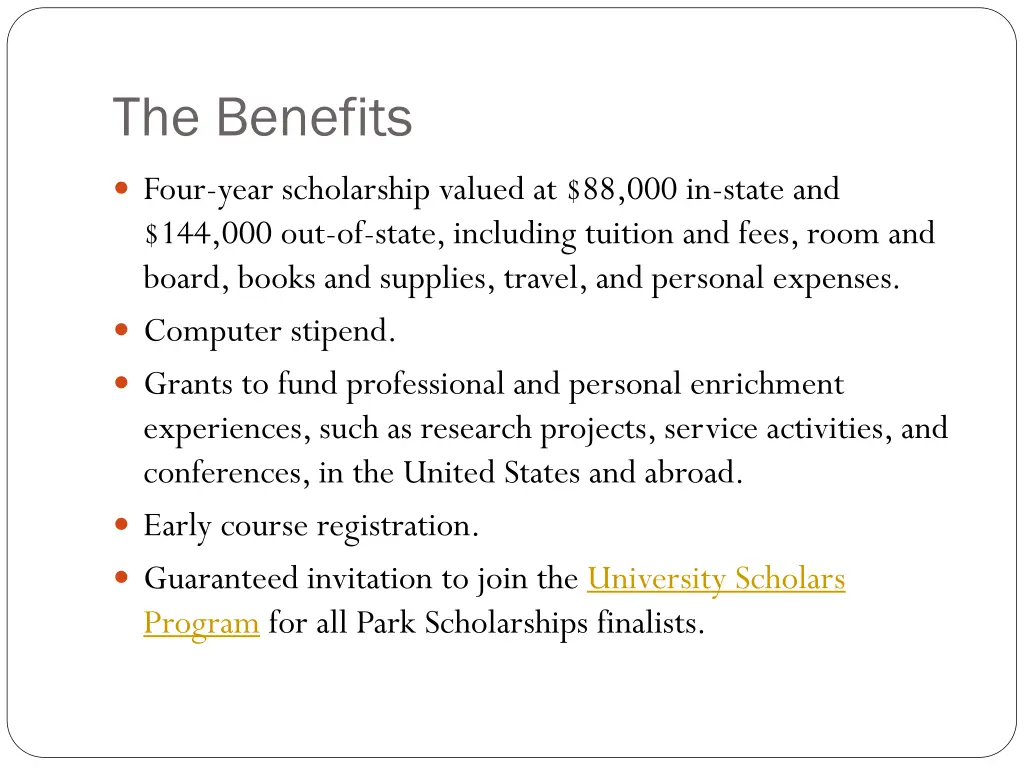Click the words personal expenses

coord(775,280)
